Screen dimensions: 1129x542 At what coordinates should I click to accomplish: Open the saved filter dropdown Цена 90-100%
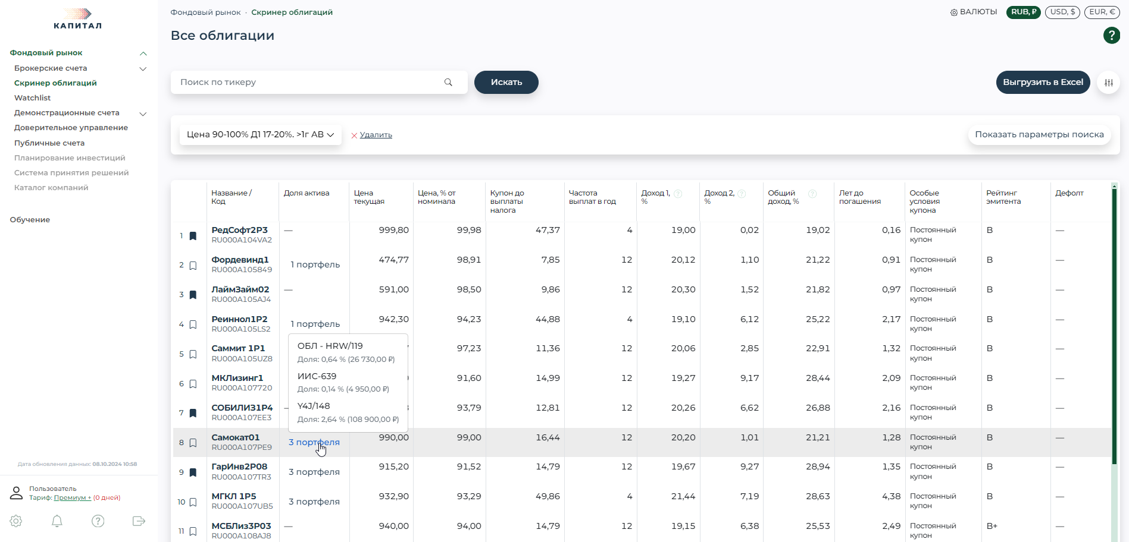[260, 135]
